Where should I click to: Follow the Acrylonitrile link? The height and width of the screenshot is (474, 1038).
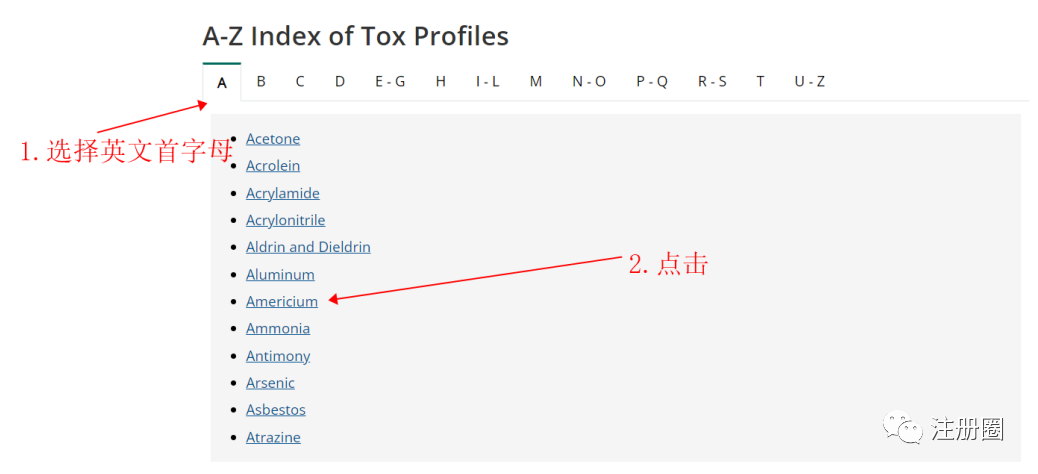pyautogui.click(x=285, y=220)
